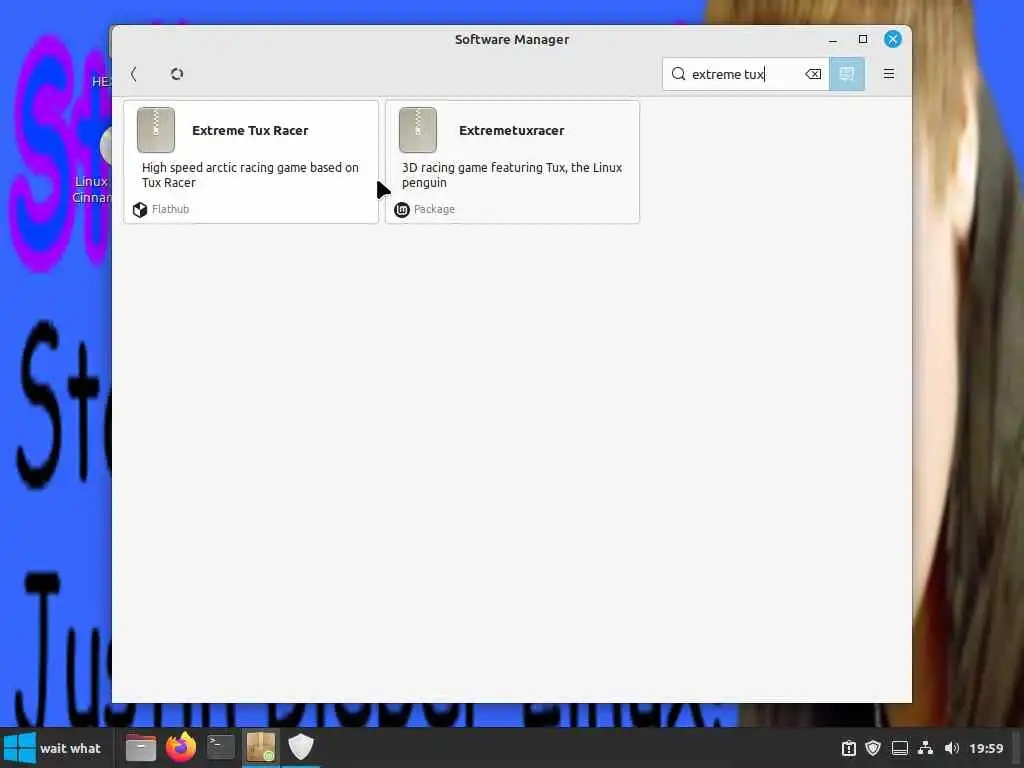Close the Software Manager window
This screenshot has width=1024, height=768.
pyautogui.click(x=893, y=39)
